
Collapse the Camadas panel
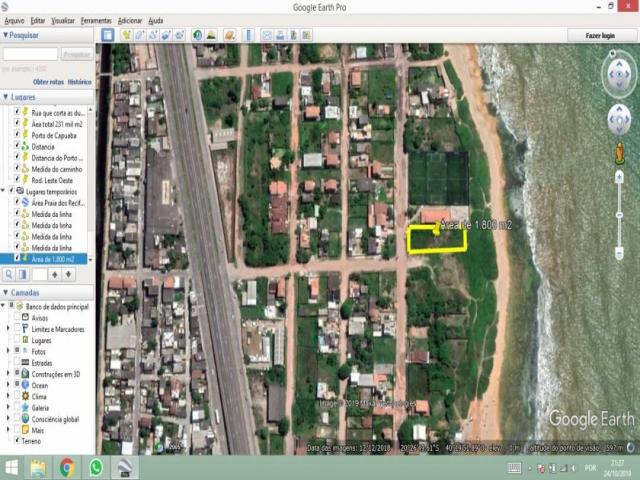(5, 292)
